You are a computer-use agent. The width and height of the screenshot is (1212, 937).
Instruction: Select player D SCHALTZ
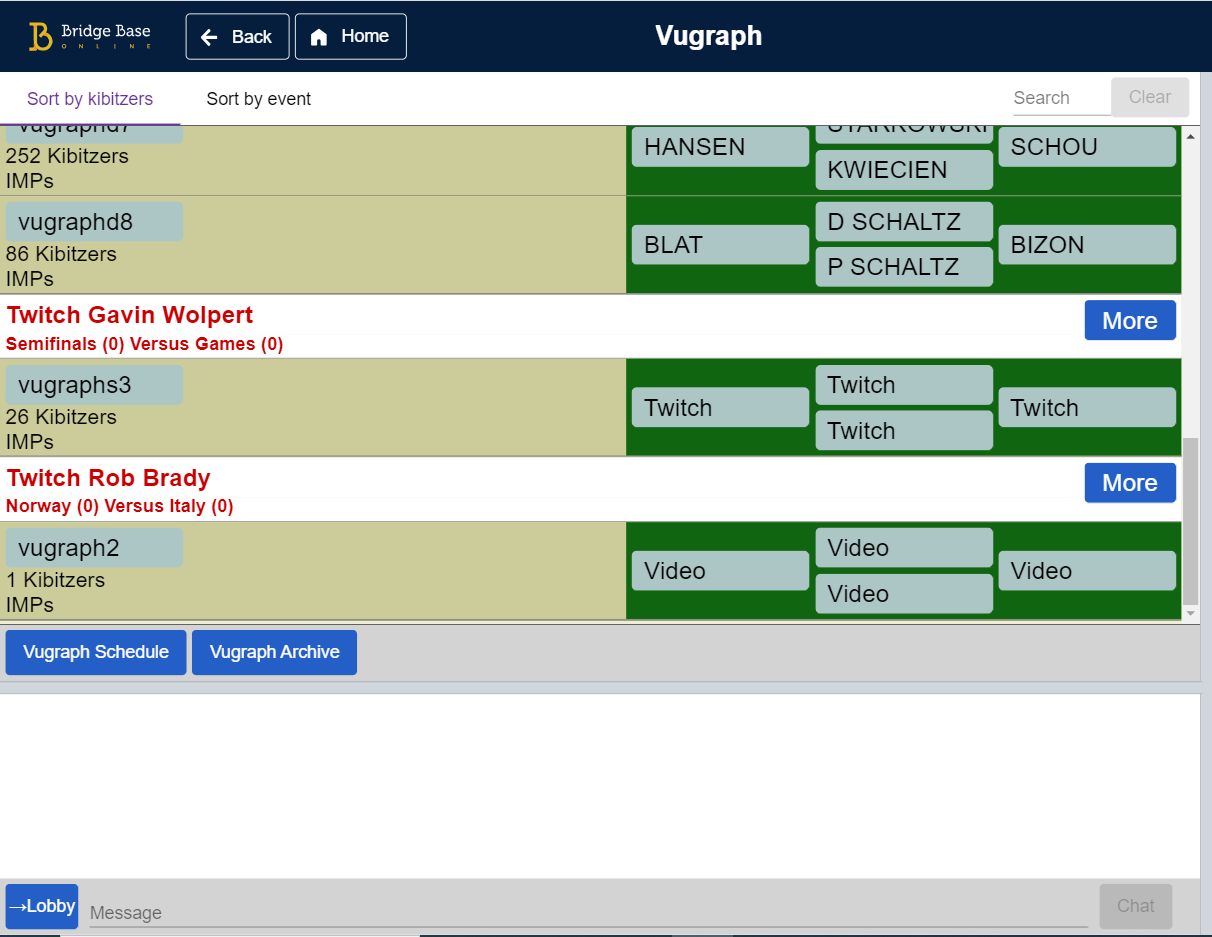(903, 221)
